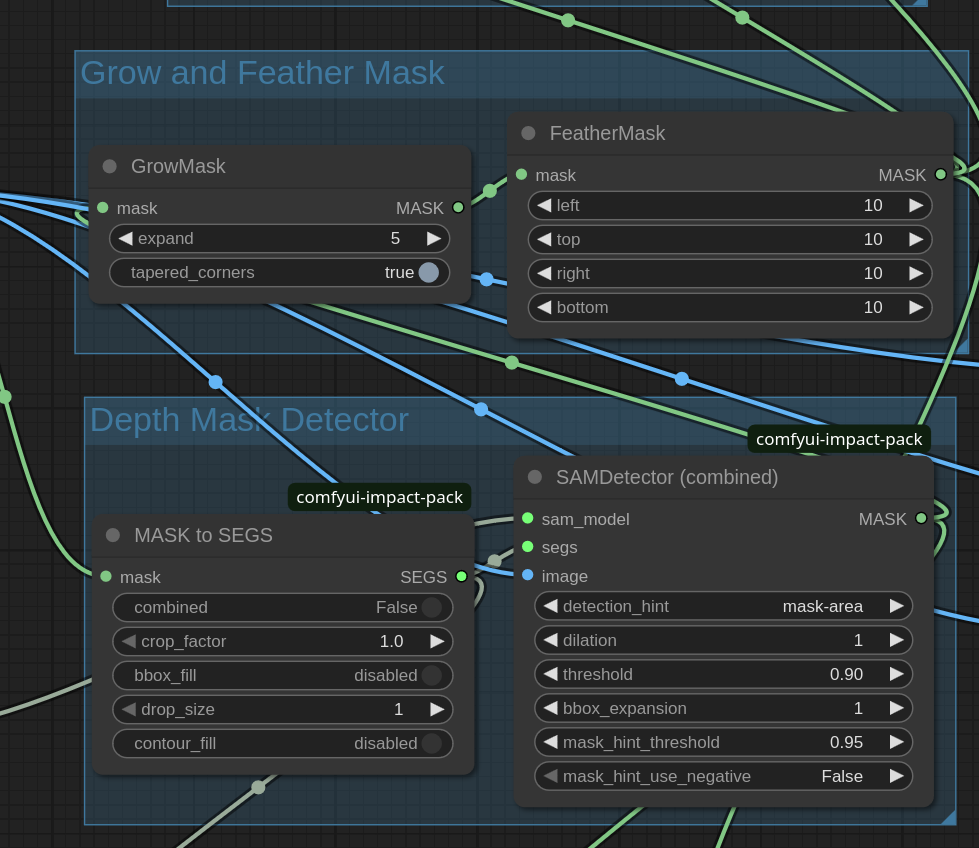Click GrowMask mask input socket
The height and width of the screenshot is (848, 979).
[x=103, y=207]
